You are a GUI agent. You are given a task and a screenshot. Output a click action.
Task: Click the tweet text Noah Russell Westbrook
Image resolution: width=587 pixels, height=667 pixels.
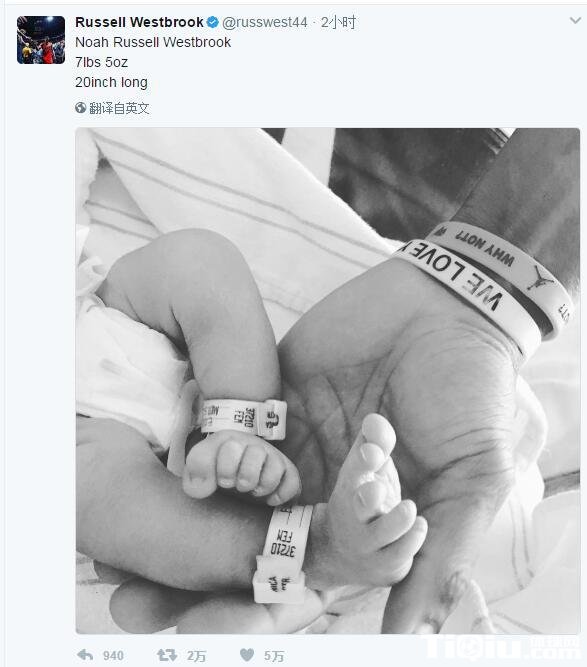click(x=153, y=42)
